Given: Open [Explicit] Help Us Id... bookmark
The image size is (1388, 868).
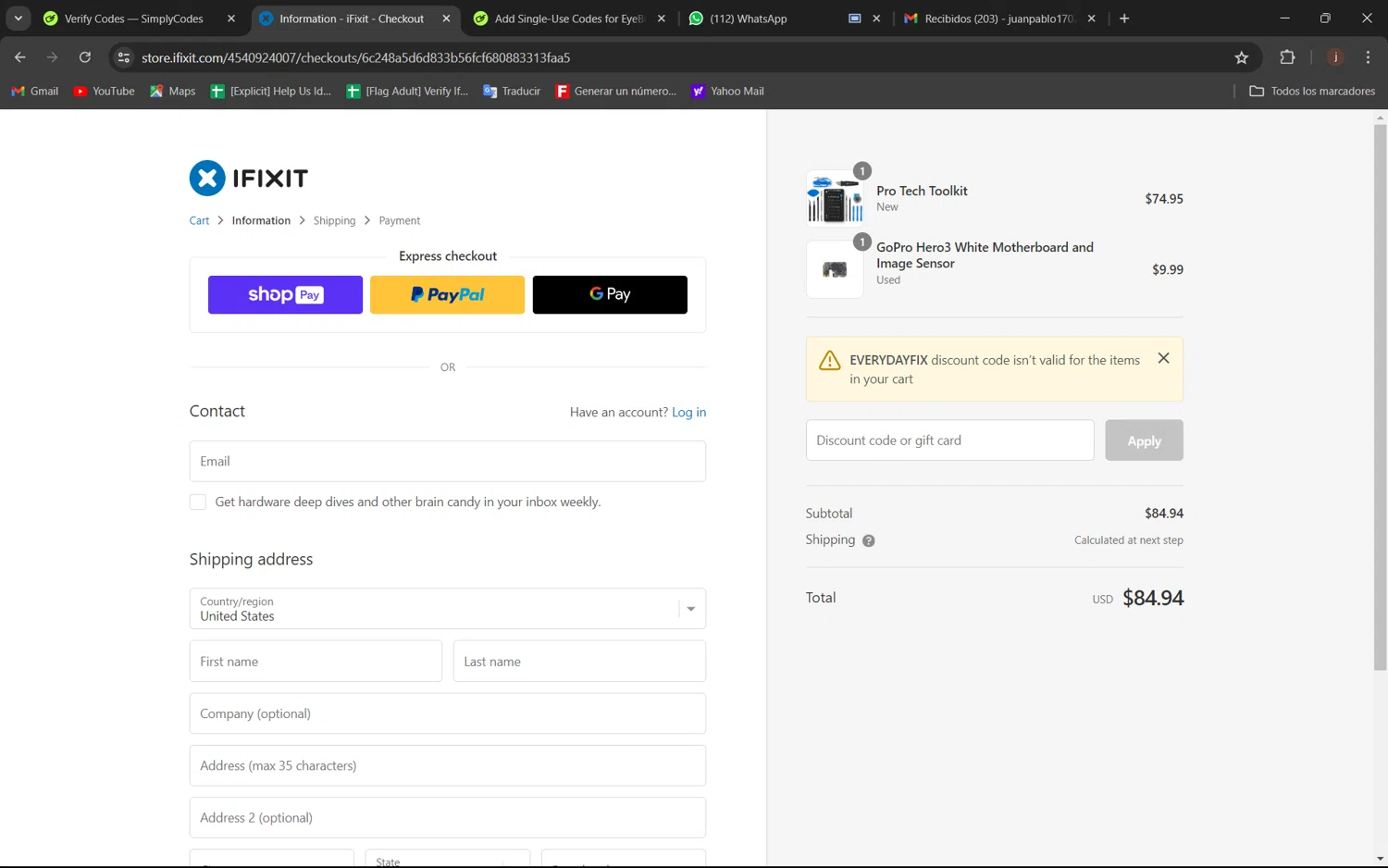Looking at the screenshot, I should (x=270, y=91).
